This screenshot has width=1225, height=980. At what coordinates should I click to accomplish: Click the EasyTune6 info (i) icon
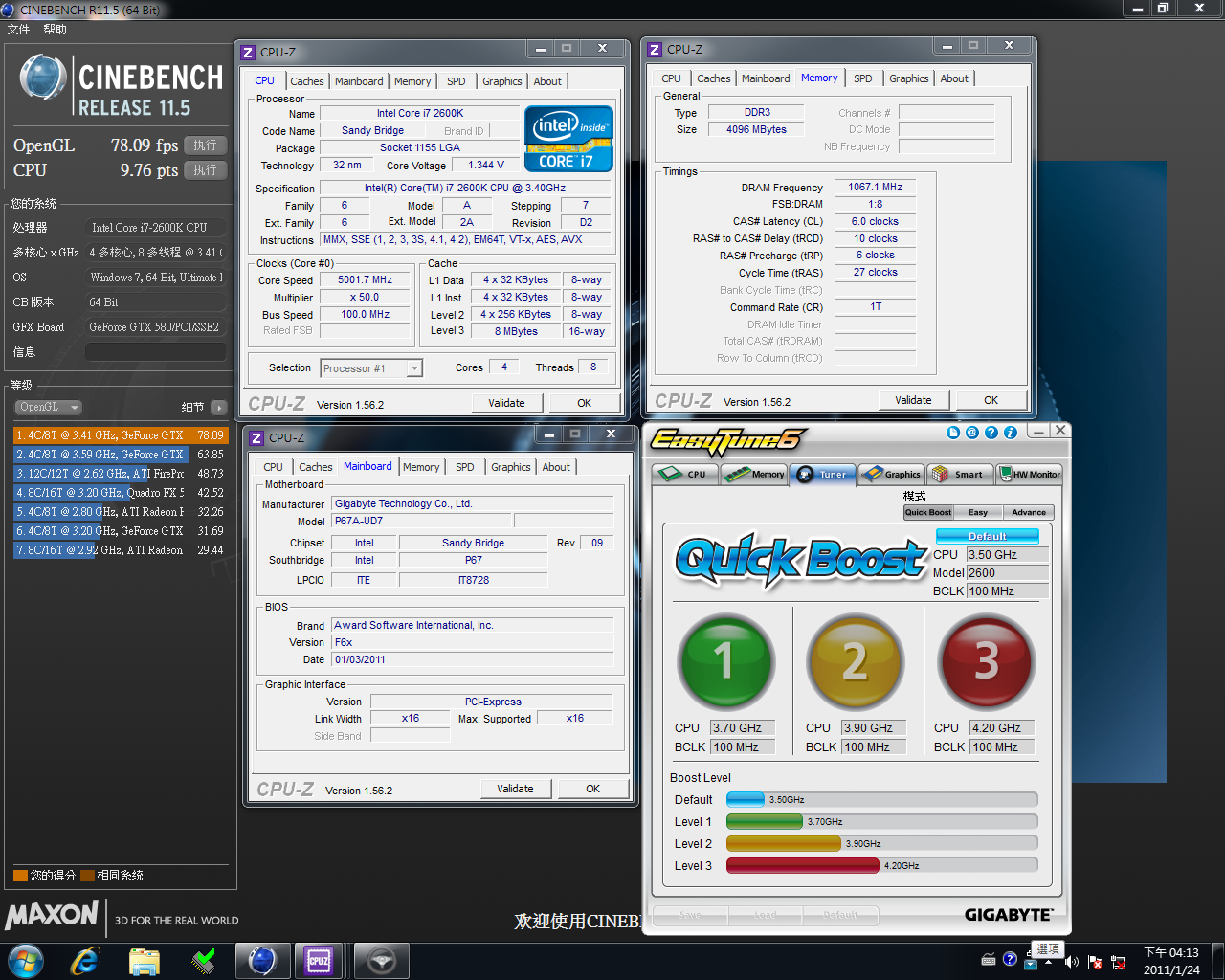coord(1011,433)
